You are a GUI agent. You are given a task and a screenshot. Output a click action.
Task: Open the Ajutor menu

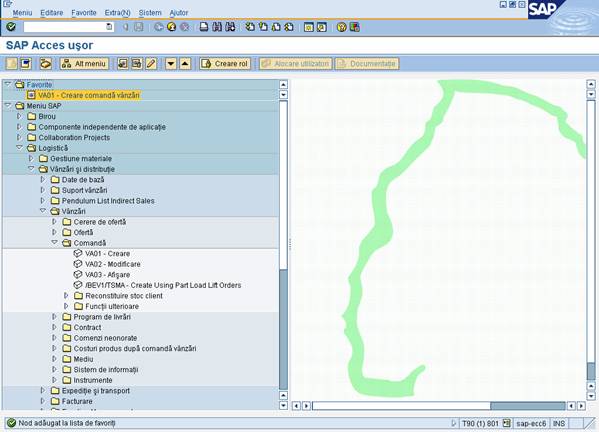click(179, 13)
